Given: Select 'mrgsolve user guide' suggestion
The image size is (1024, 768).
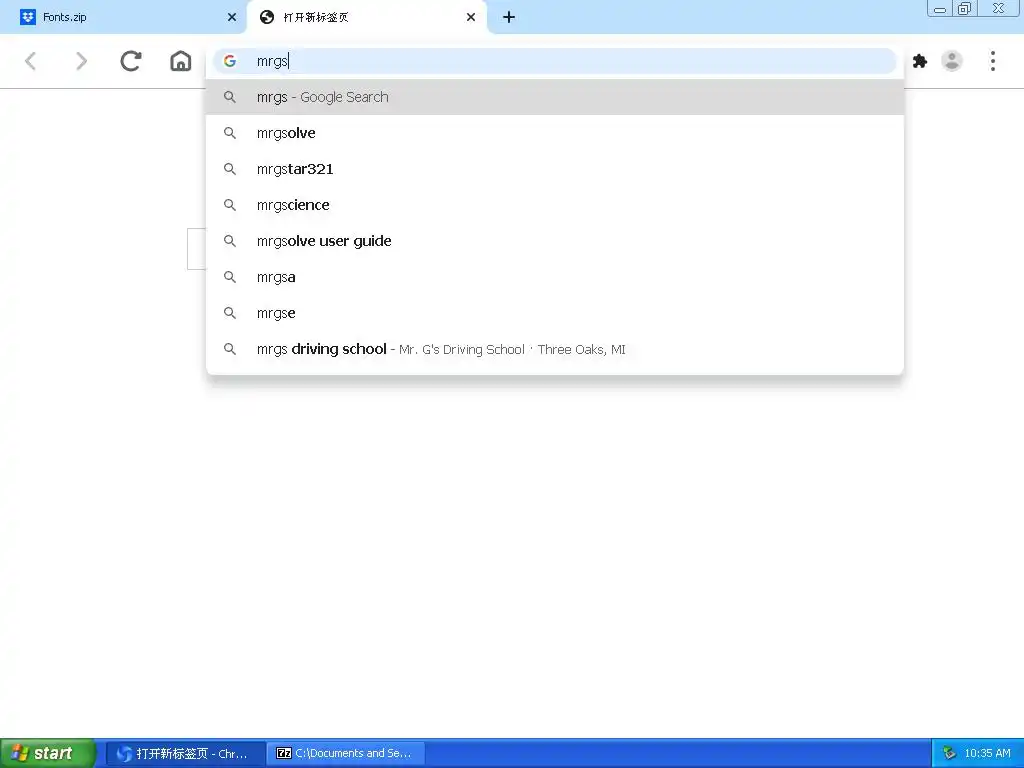Looking at the screenshot, I should [554, 241].
